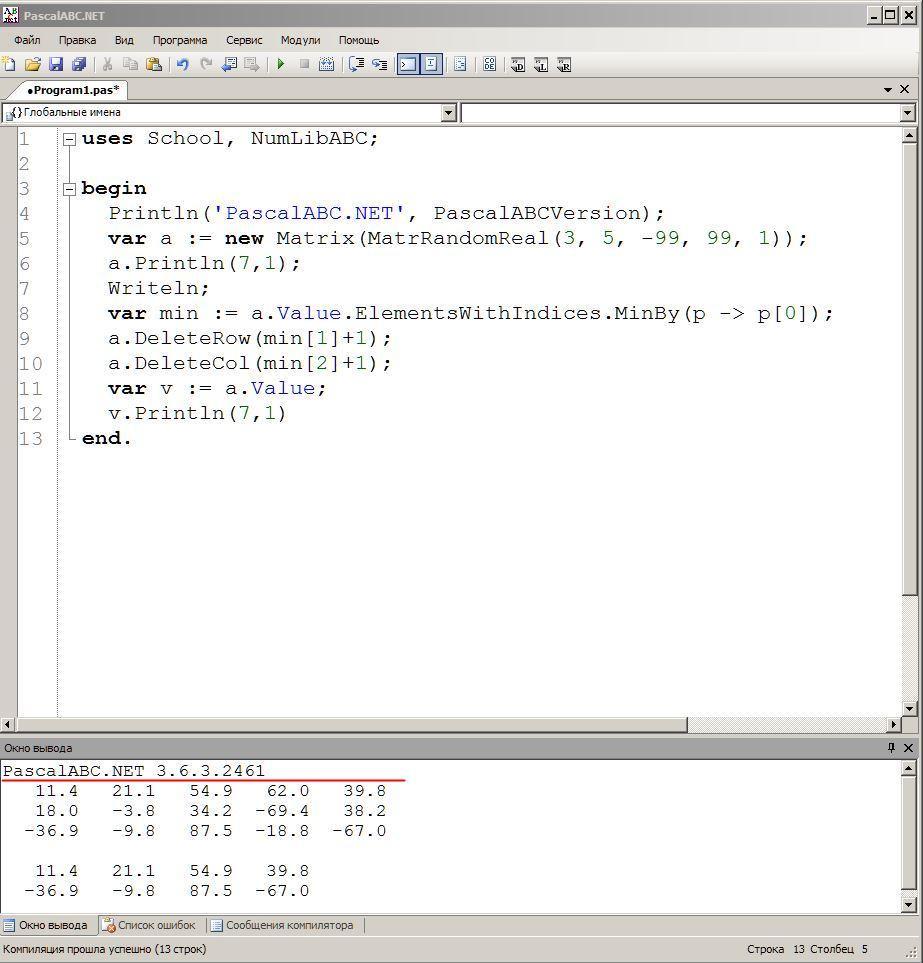Screen dimensions: 923x963
Task: Click editor vertical scrollbar up arrow
Action: [909, 135]
